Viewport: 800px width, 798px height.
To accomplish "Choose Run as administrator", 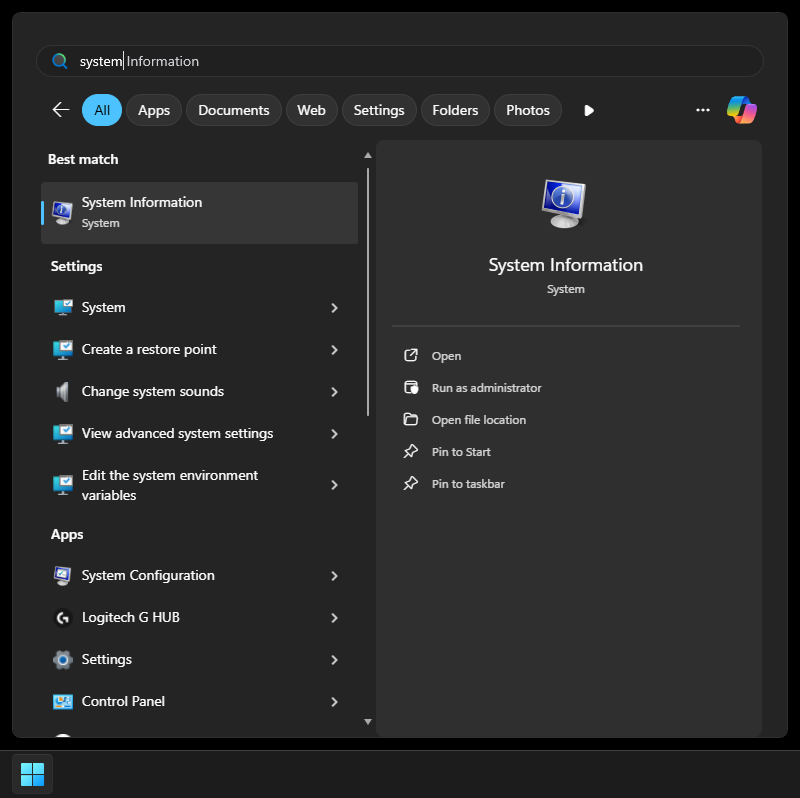I will coord(486,388).
